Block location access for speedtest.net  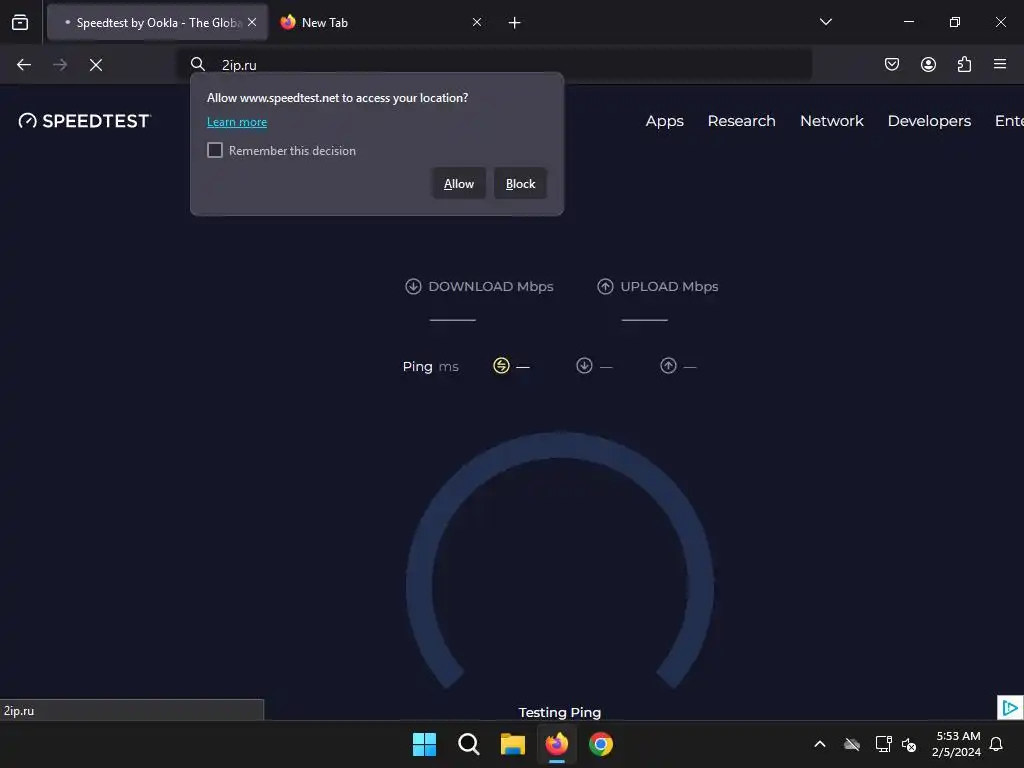coord(520,184)
